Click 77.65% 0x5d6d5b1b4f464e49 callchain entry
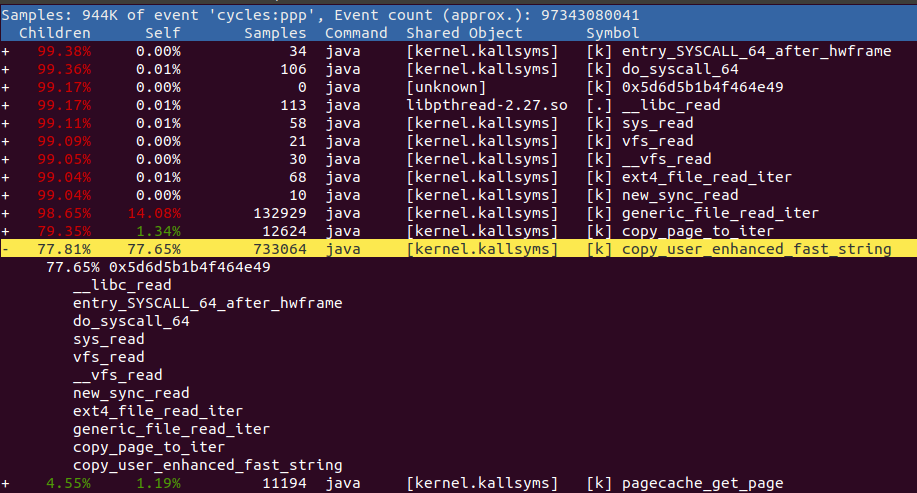This screenshot has width=917, height=493. 158,267
